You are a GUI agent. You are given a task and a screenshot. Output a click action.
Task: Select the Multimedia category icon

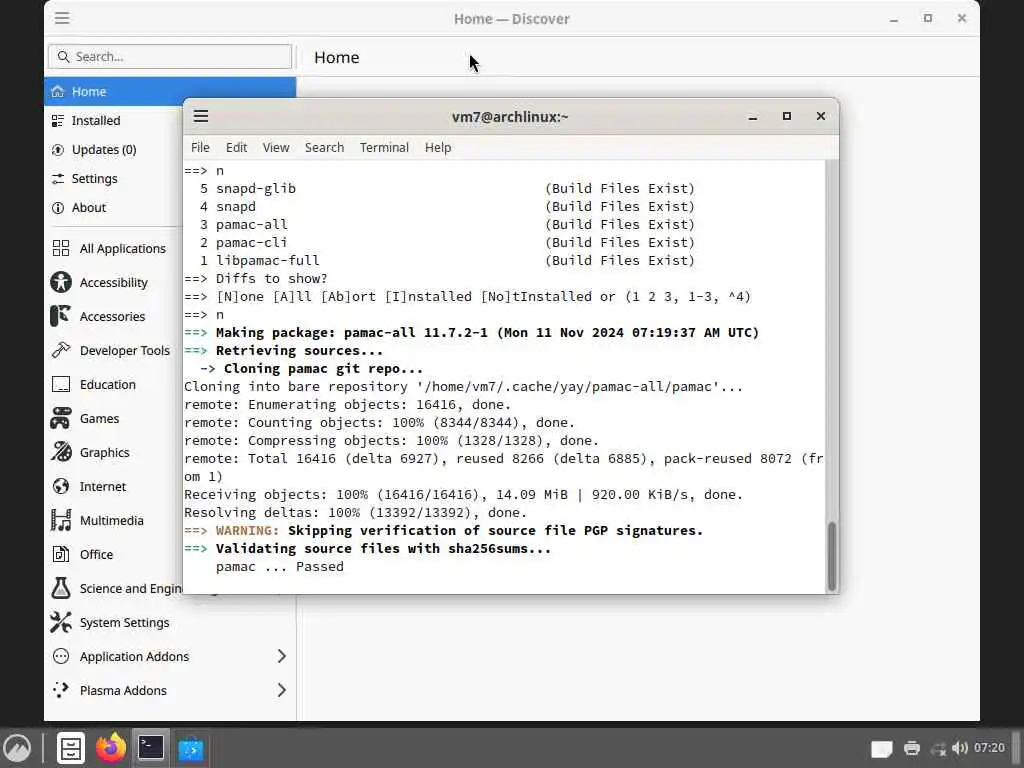point(61,520)
